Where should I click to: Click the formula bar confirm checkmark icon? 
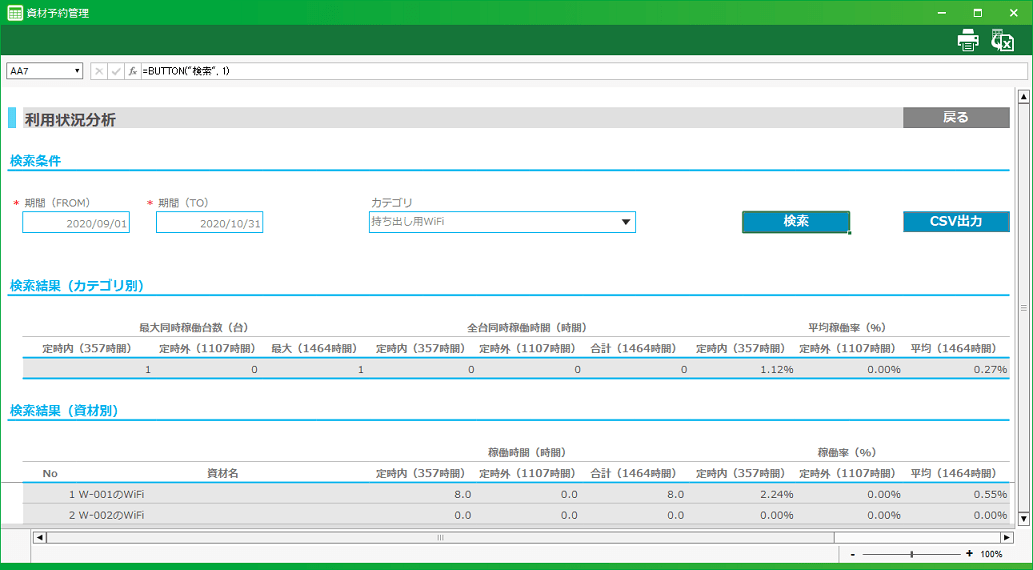116,71
